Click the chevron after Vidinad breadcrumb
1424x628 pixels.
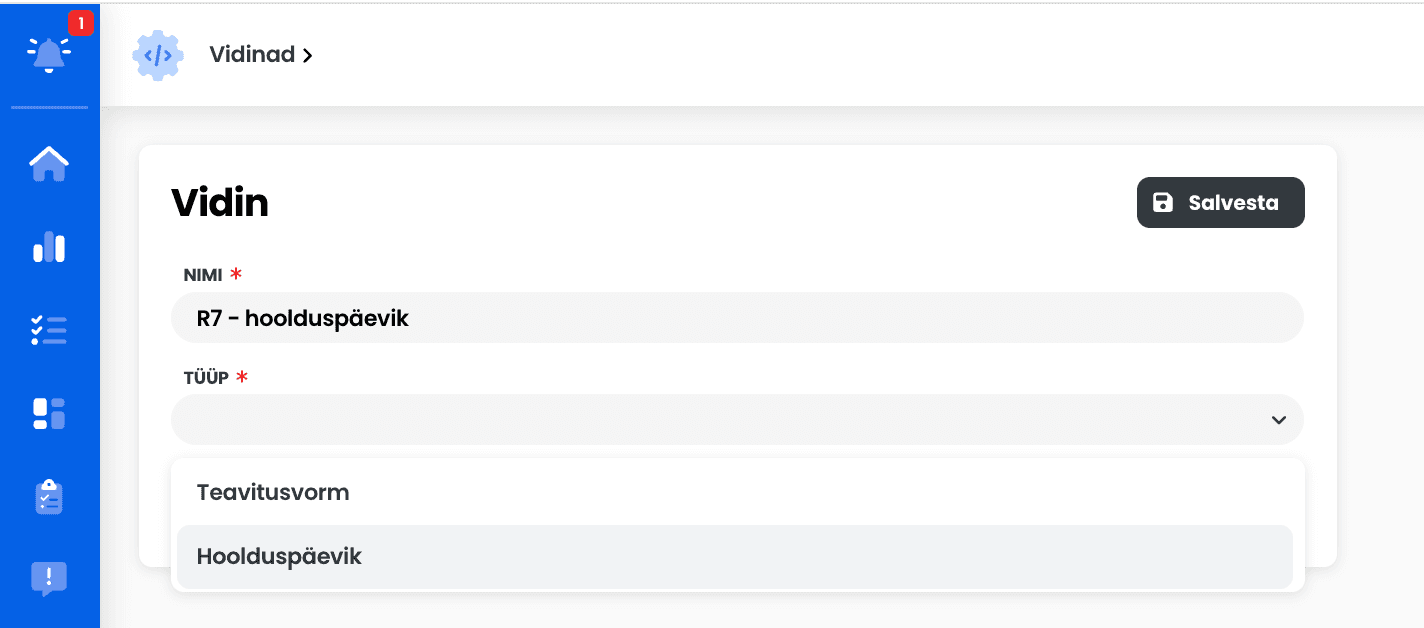tap(307, 56)
